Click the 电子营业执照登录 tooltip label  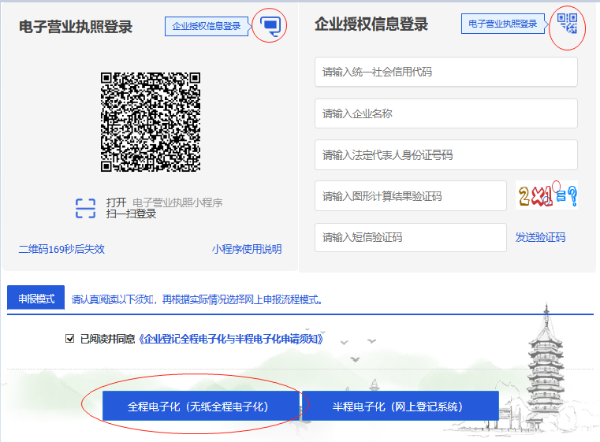503,24
